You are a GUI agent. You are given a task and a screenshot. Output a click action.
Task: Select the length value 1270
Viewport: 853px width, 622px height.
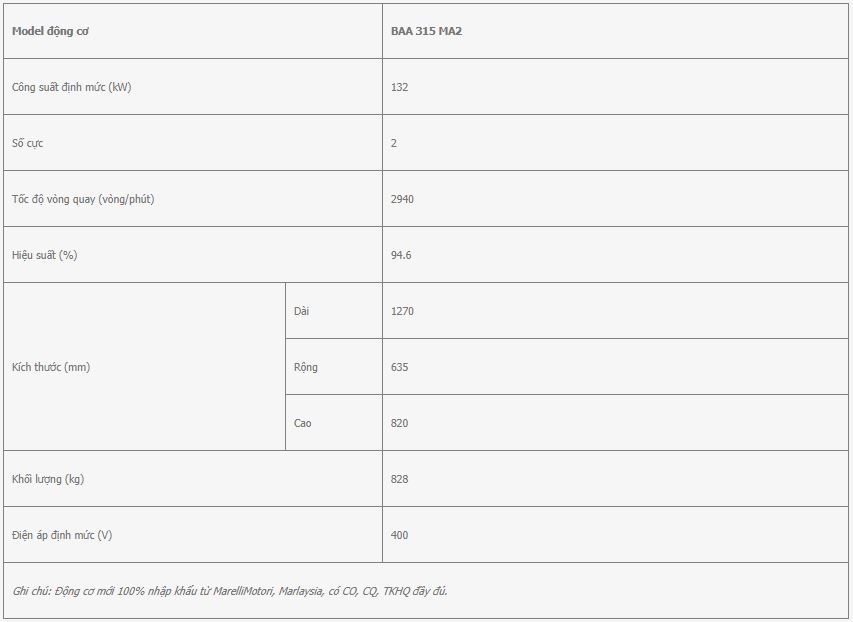coord(402,311)
